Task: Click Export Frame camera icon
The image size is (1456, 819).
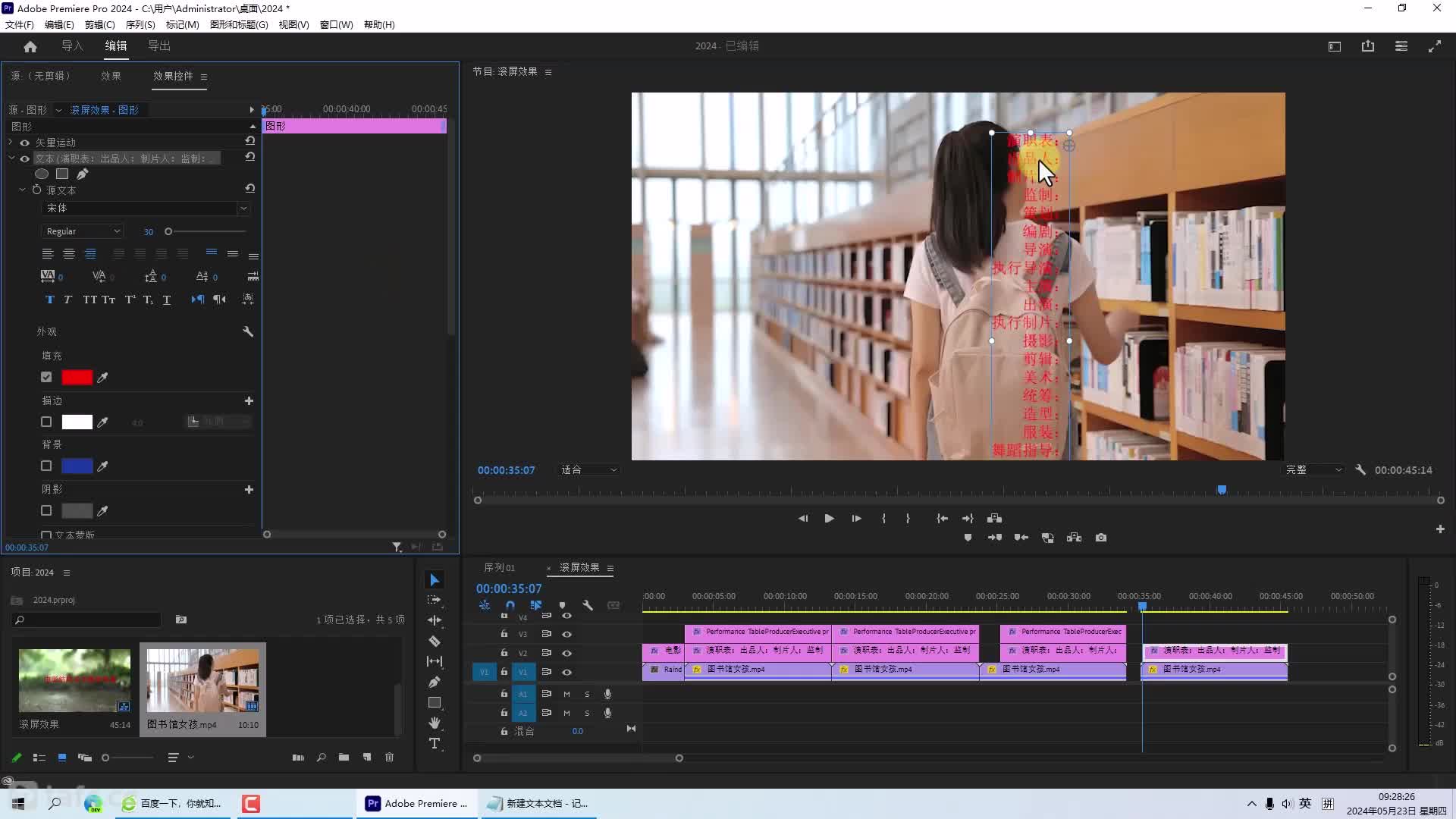Action: (1101, 538)
